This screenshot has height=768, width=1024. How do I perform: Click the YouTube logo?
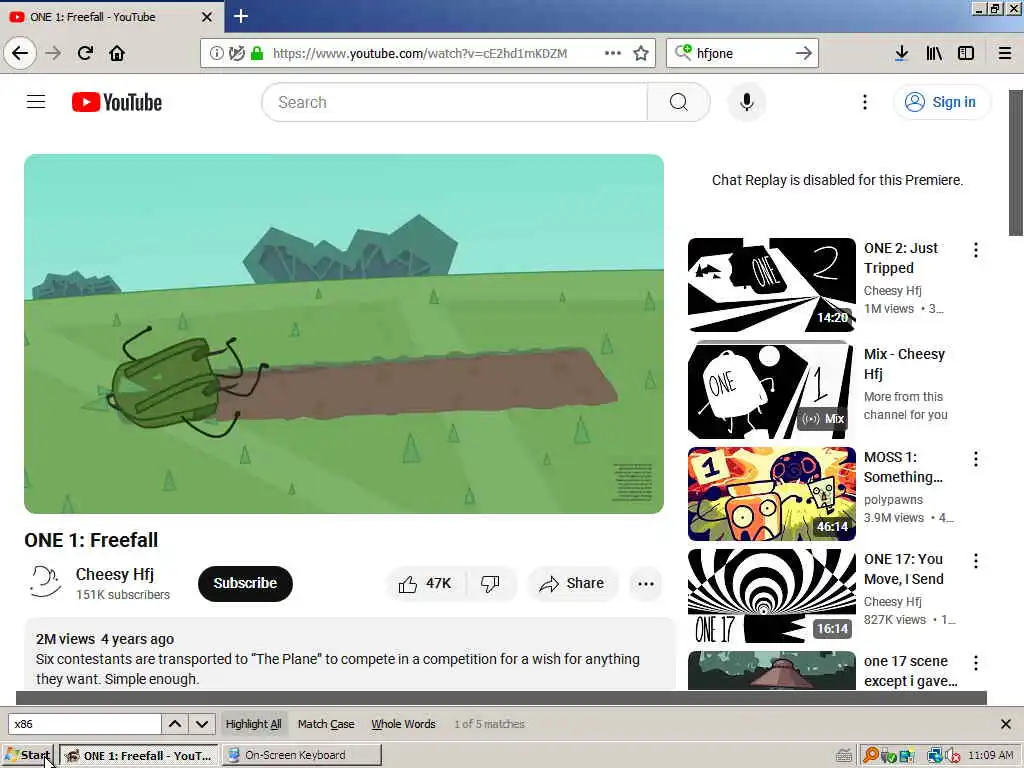click(x=117, y=102)
